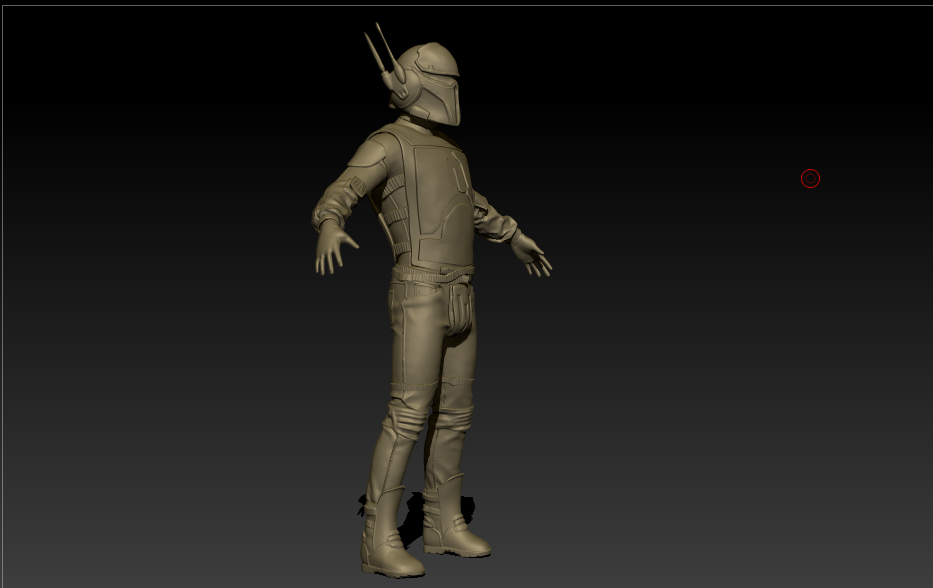
Task: Click the helmet of the sculpted character
Action: coord(427,83)
